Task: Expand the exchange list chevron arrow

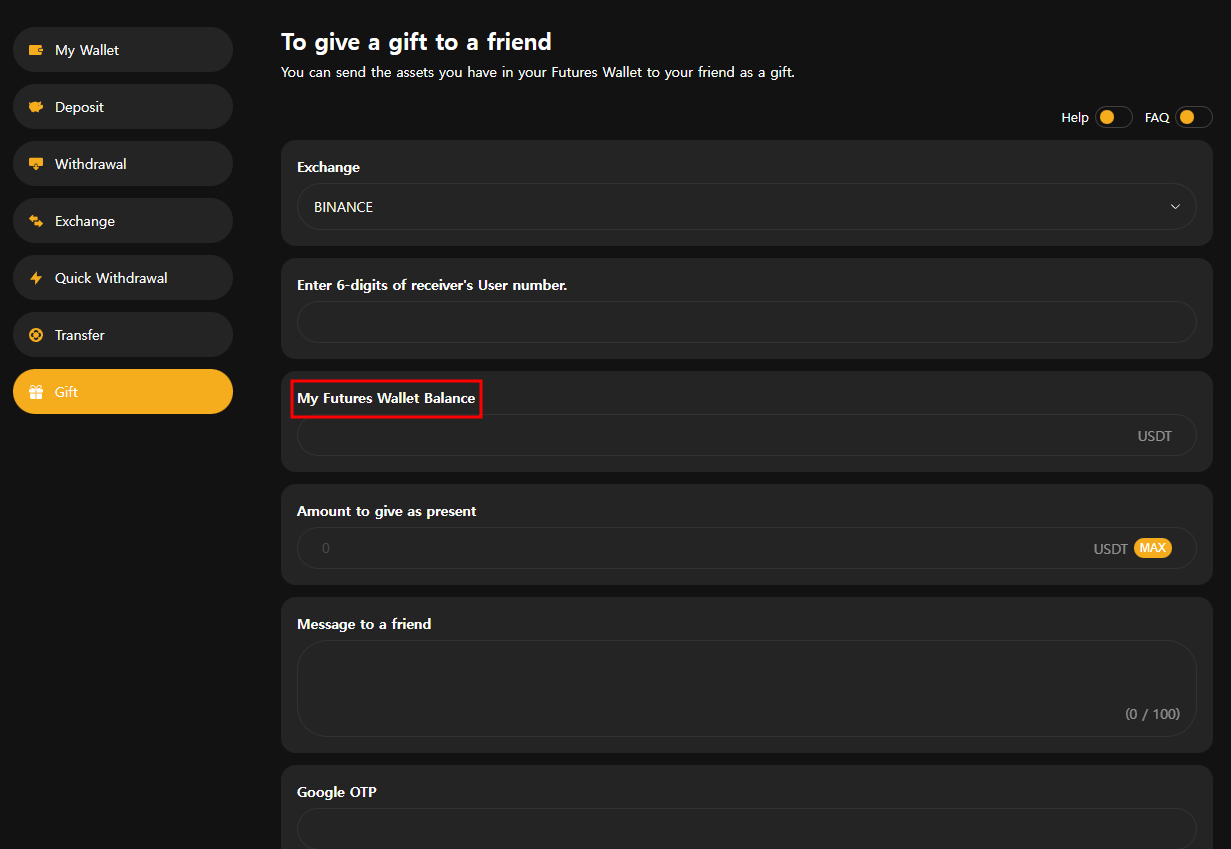Action: pos(1175,207)
